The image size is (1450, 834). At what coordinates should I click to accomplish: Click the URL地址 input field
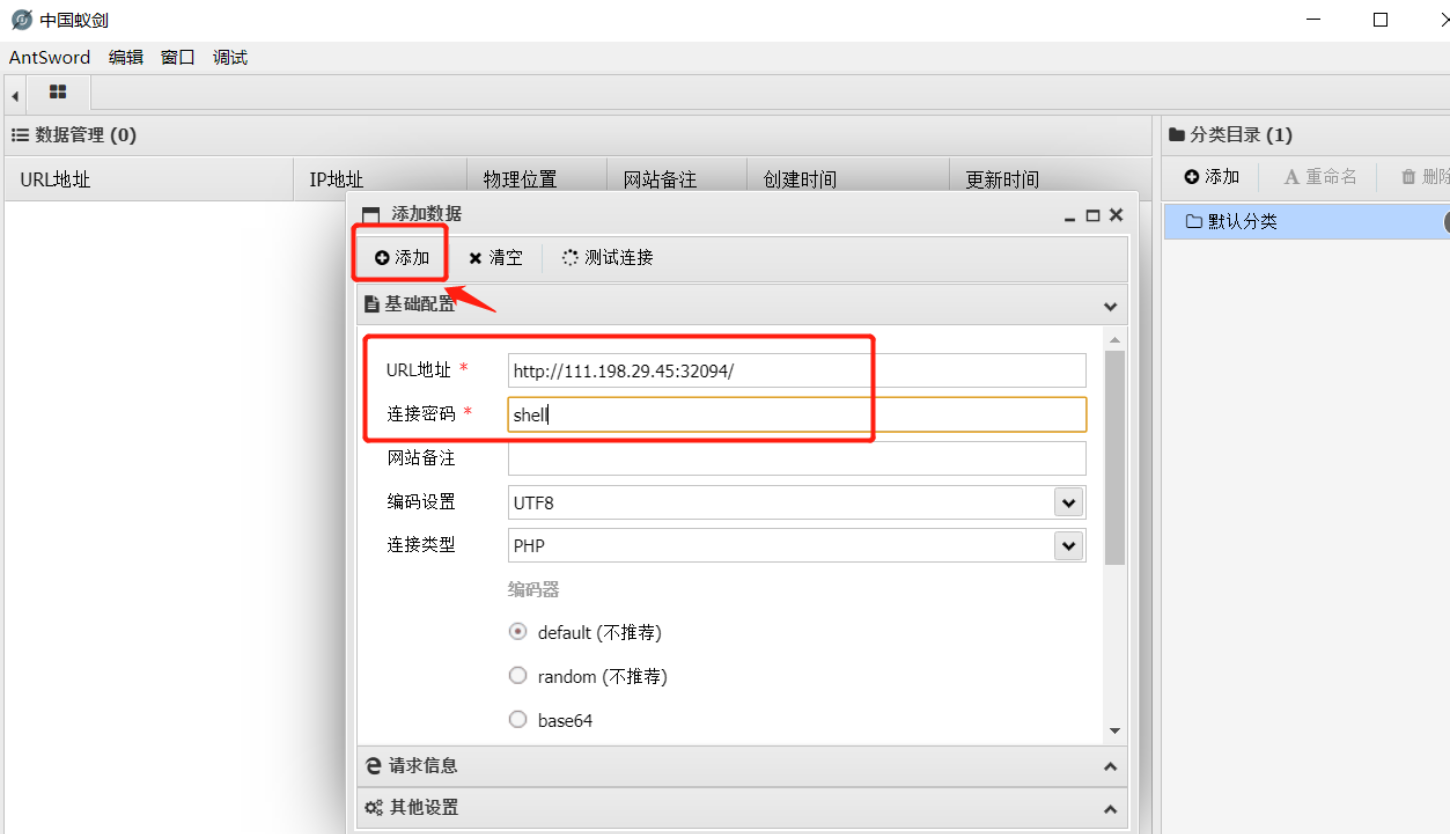(796, 370)
